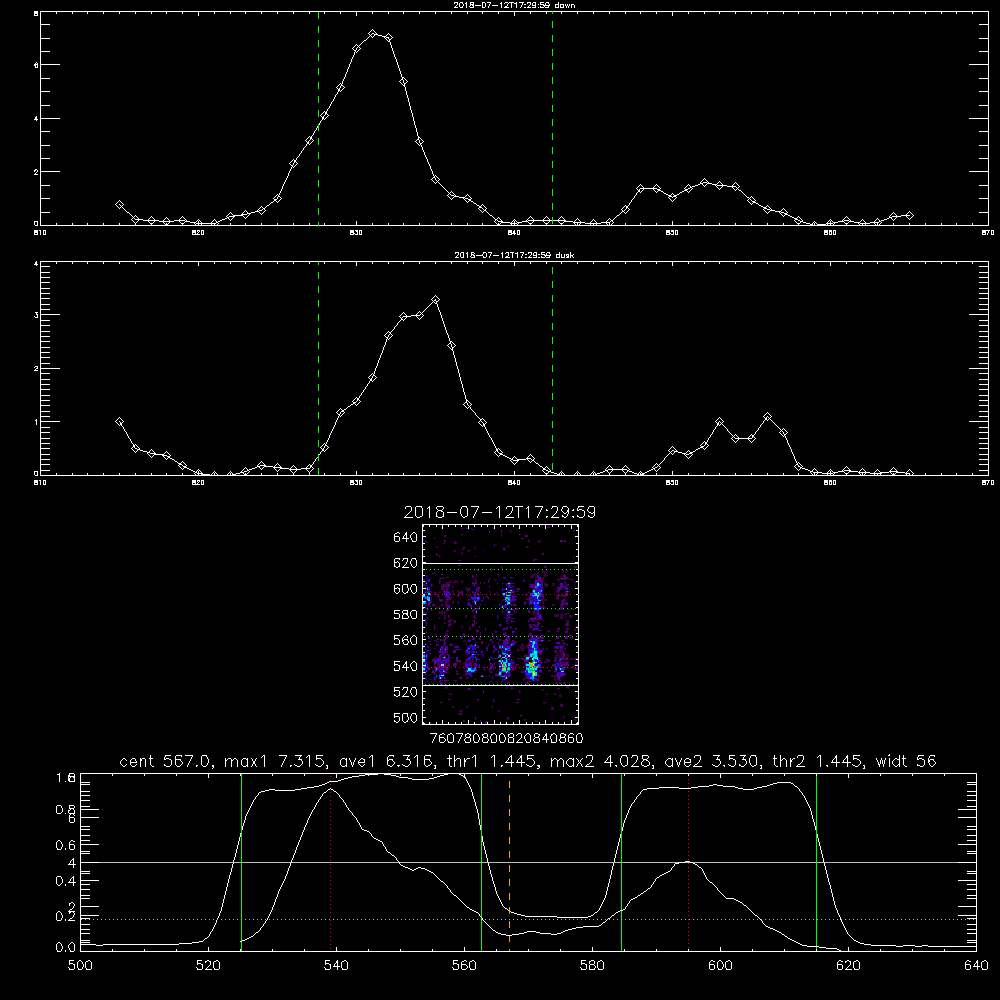
Task: Select the 'max2 4.028' value
Action: point(601,761)
